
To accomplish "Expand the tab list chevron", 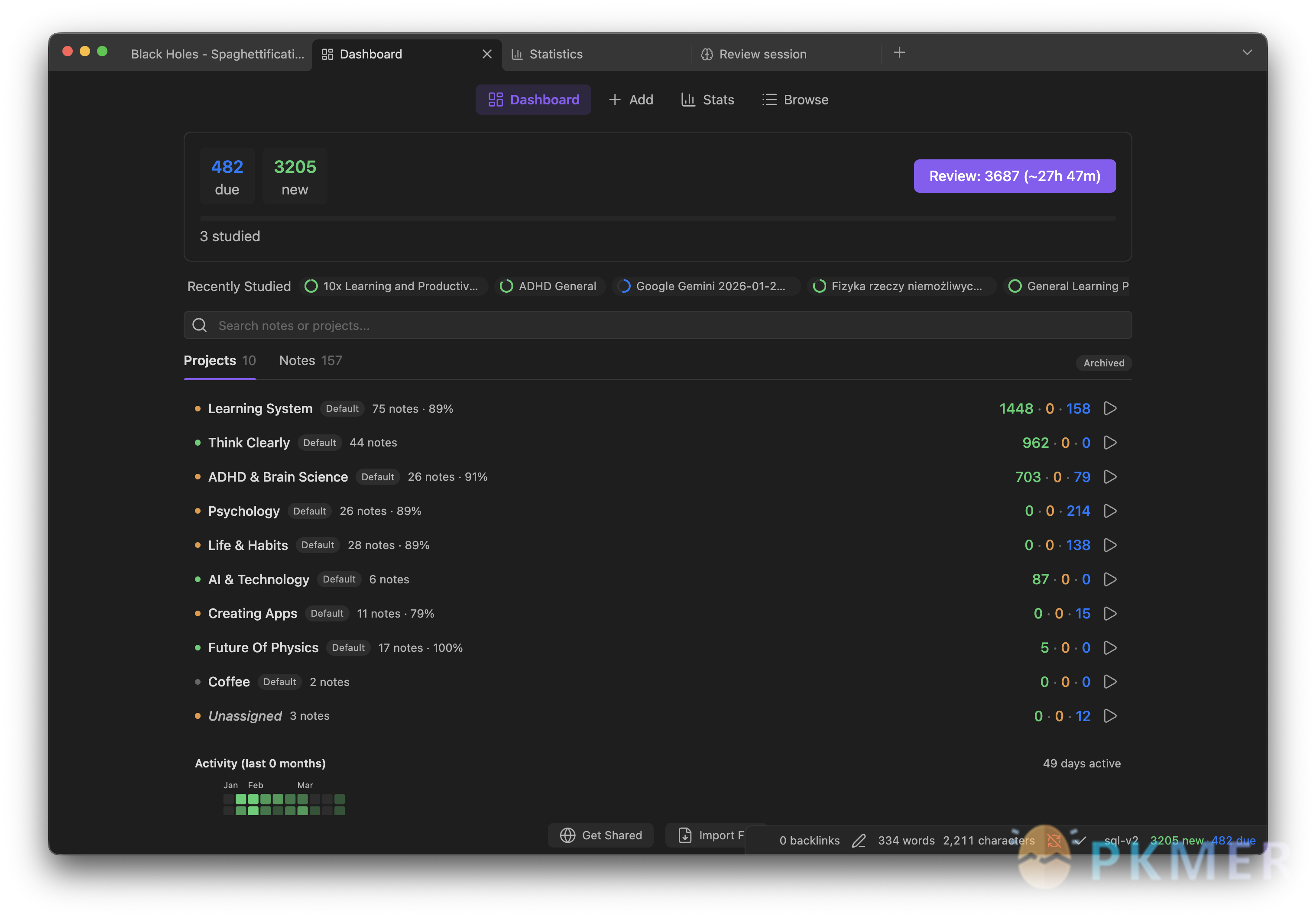I will click(x=1247, y=53).
